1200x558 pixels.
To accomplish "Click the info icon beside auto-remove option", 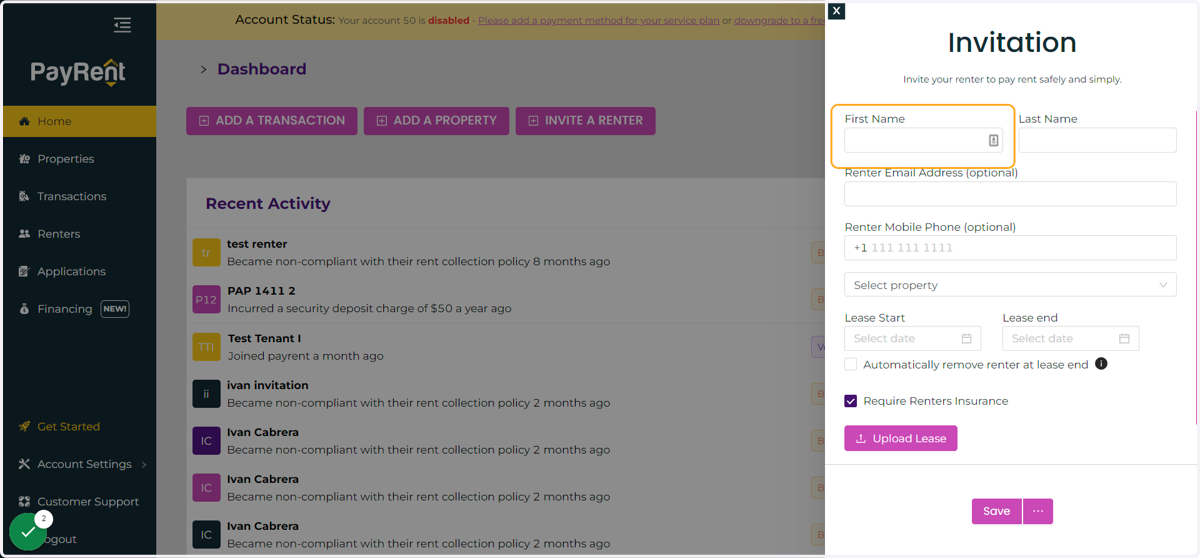I will 1101,364.
